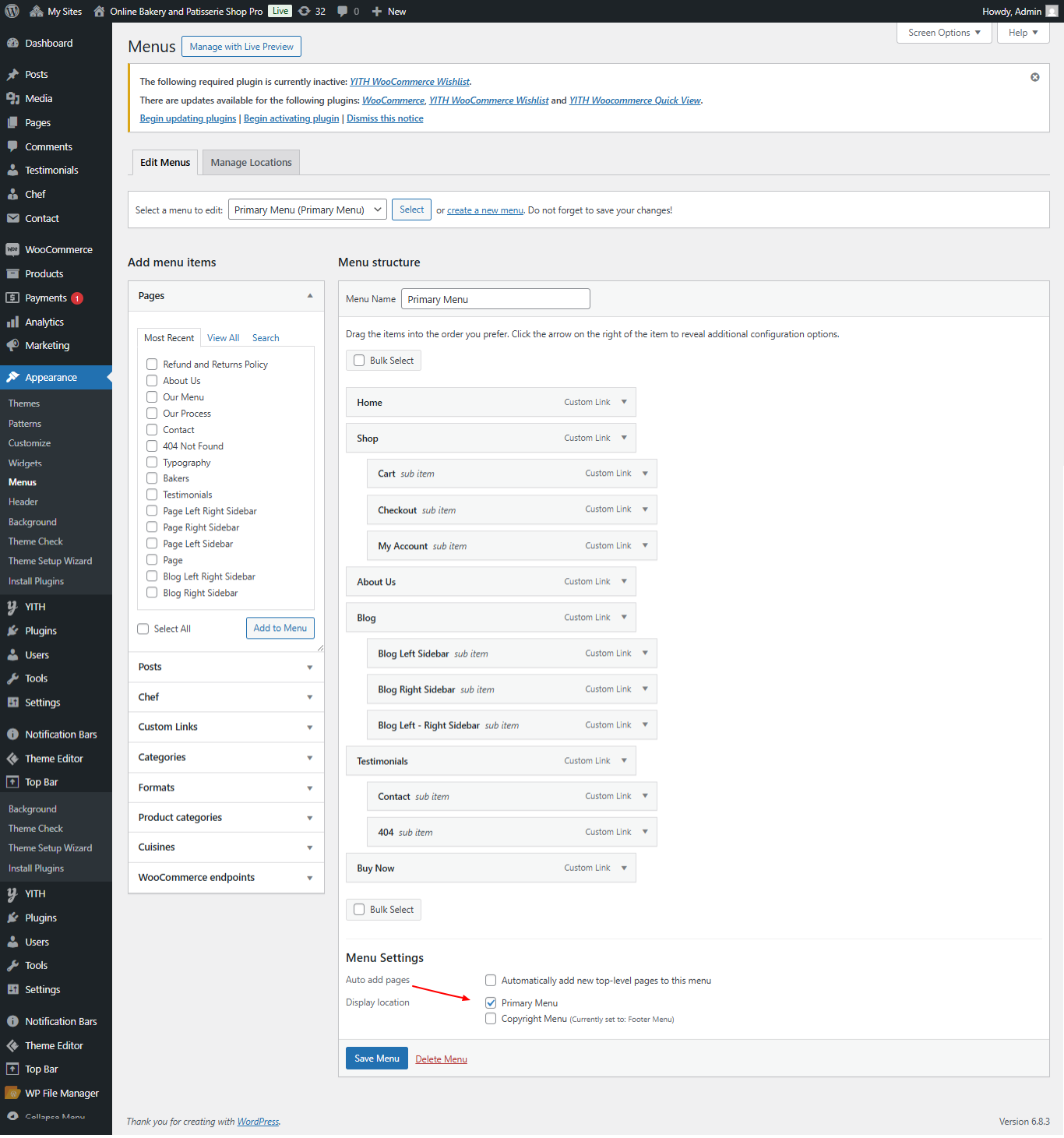Open the Marketing megaphone menu item
Image resolution: width=1064 pixels, height=1138 pixels.
tap(47, 346)
